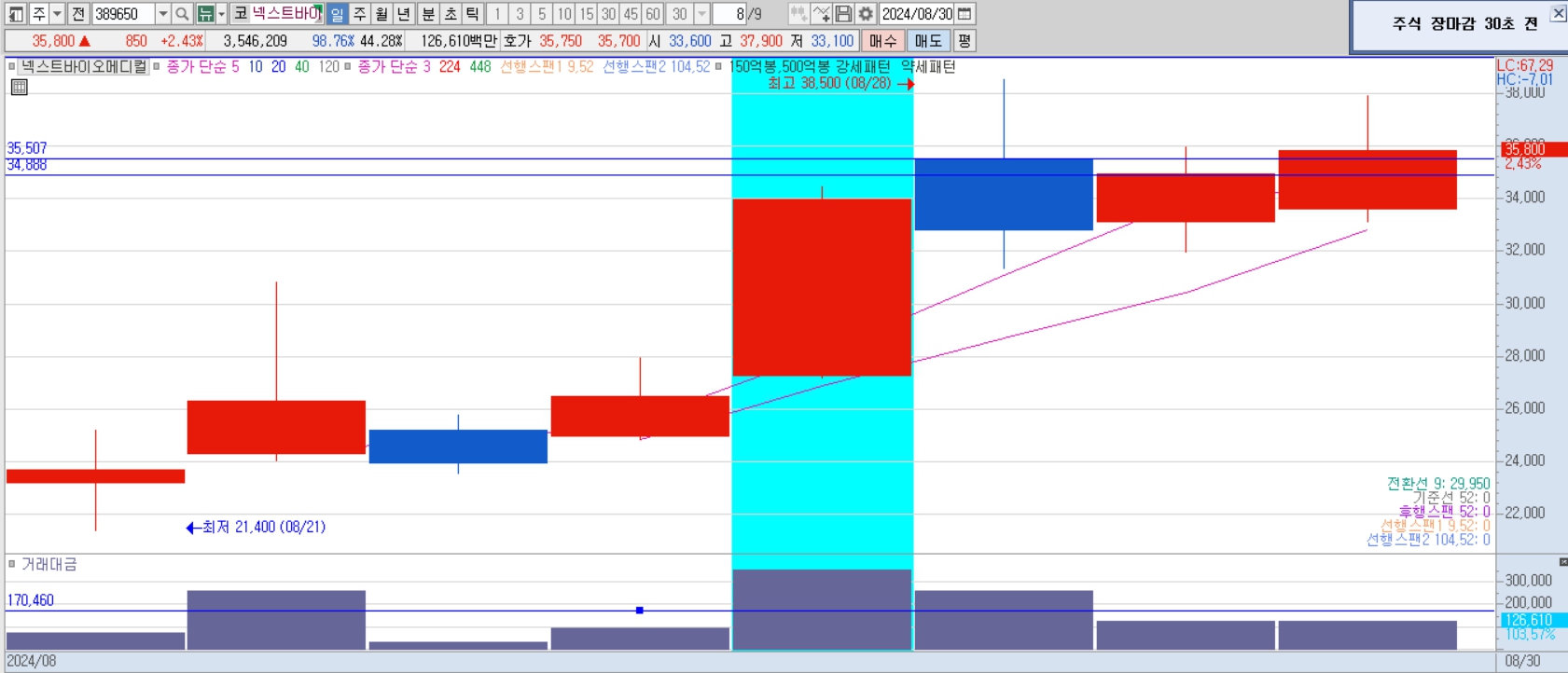Click the green news (뉴) icon
Viewport: 1568px width, 673px height.
[x=205, y=14]
